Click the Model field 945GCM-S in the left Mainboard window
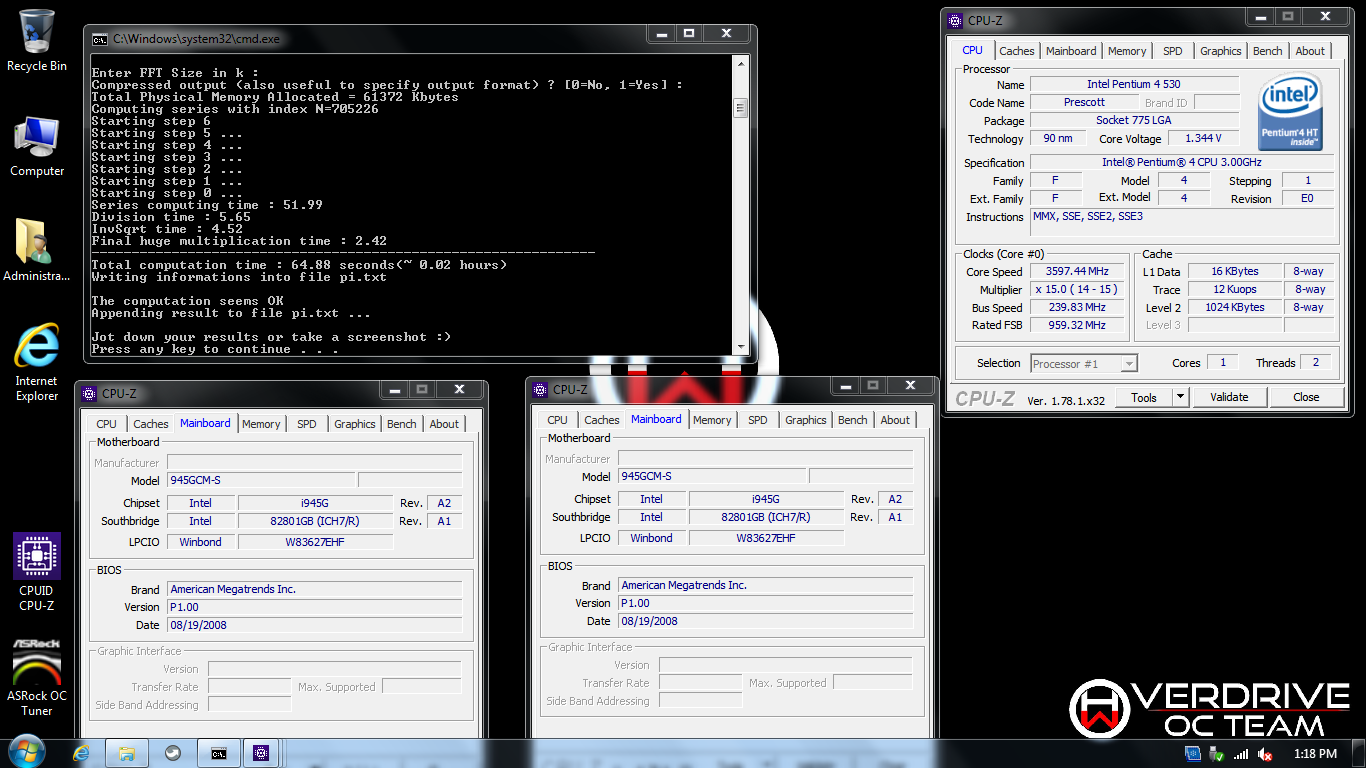The width and height of the screenshot is (1366, 768). 261,481
